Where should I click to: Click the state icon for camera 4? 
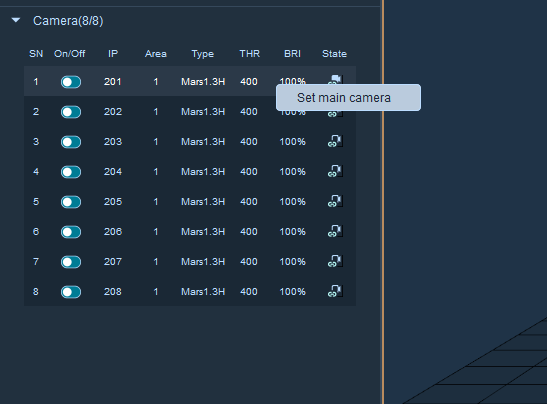coord(335,171)
